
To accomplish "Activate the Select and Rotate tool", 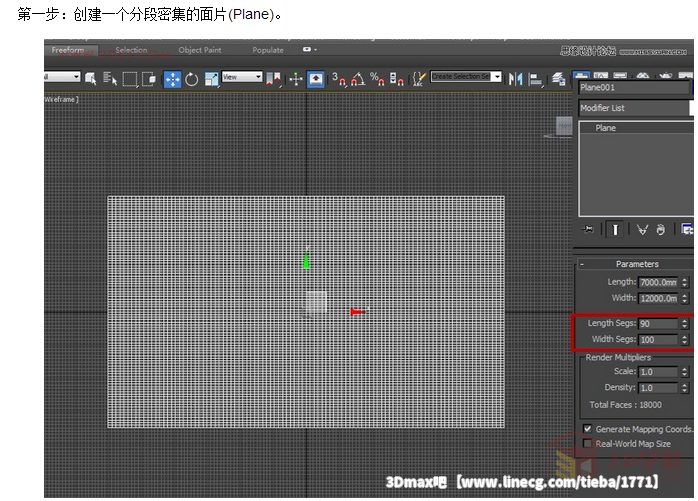I will 191,79.
